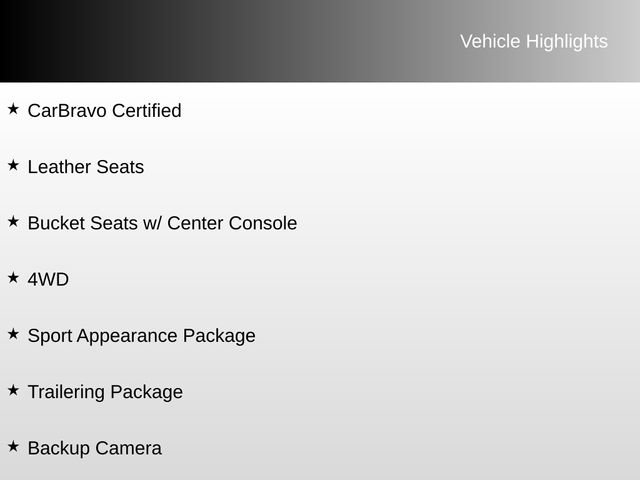This screenshot has height=480, width=640.
Task: Click the Sport Appearance Package text
Action: tap(141, 336)
